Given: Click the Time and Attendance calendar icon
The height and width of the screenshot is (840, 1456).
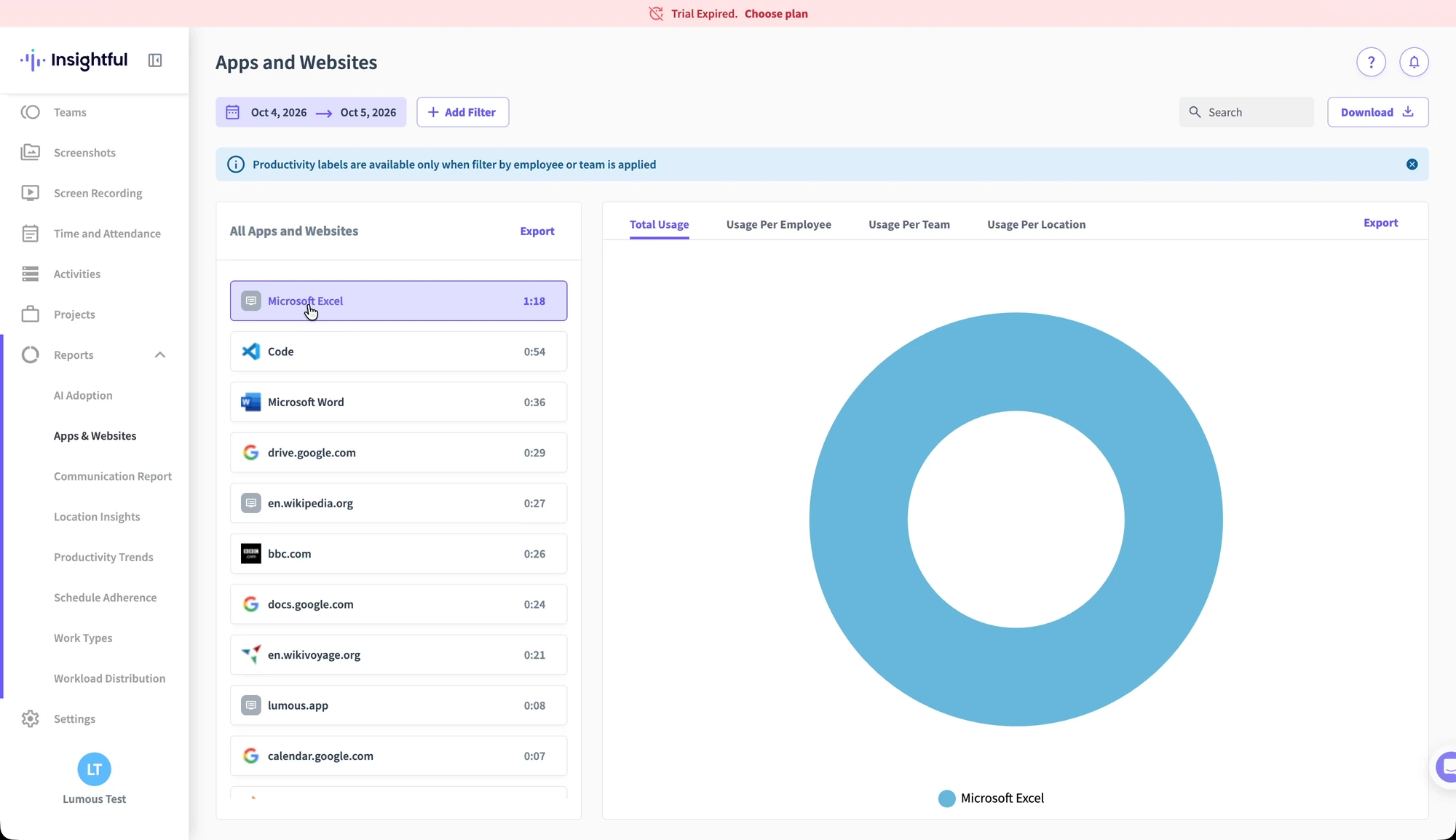Looking at the screenshot, I should 30,234.
